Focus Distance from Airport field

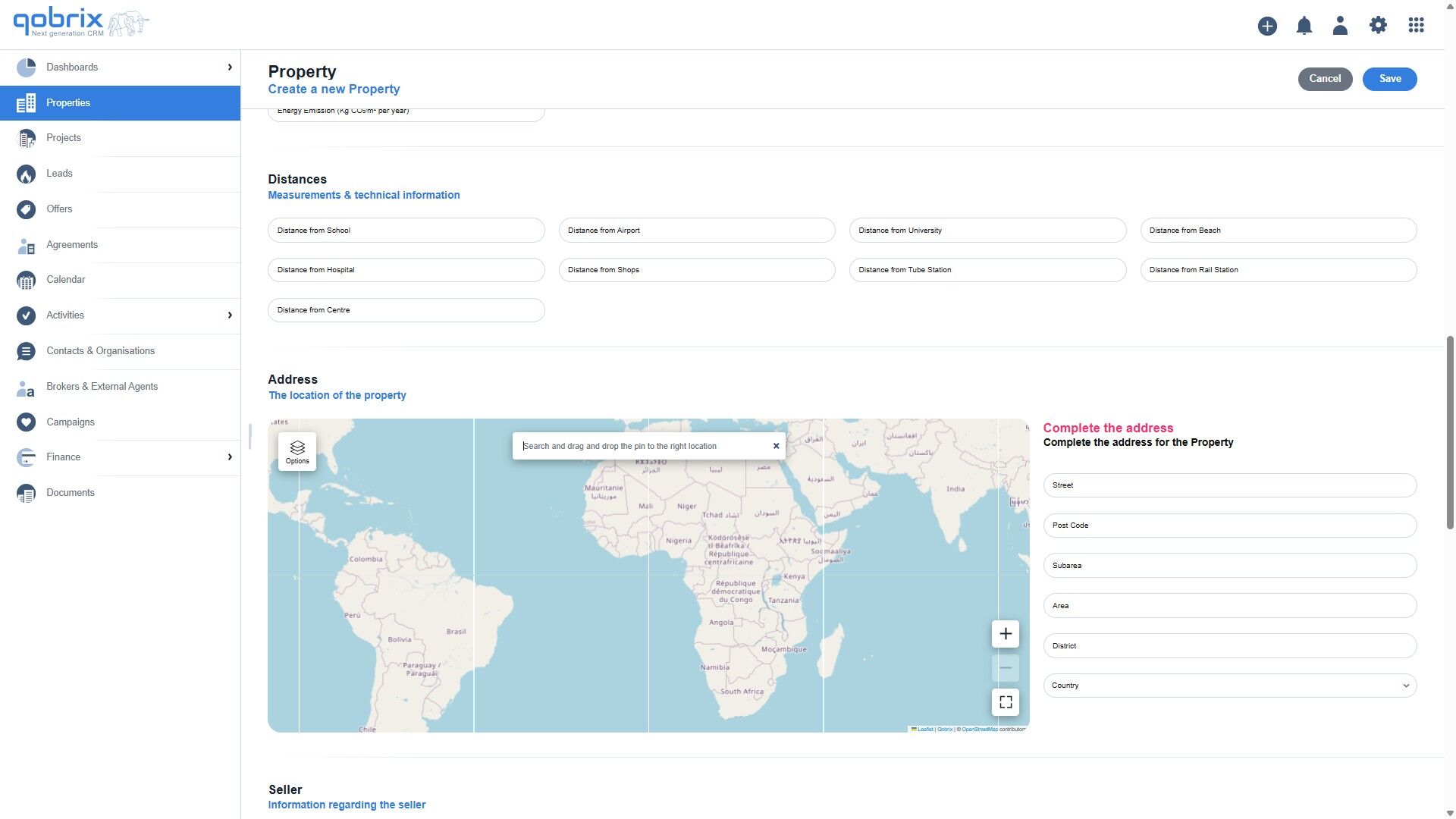tap(696, 231)
